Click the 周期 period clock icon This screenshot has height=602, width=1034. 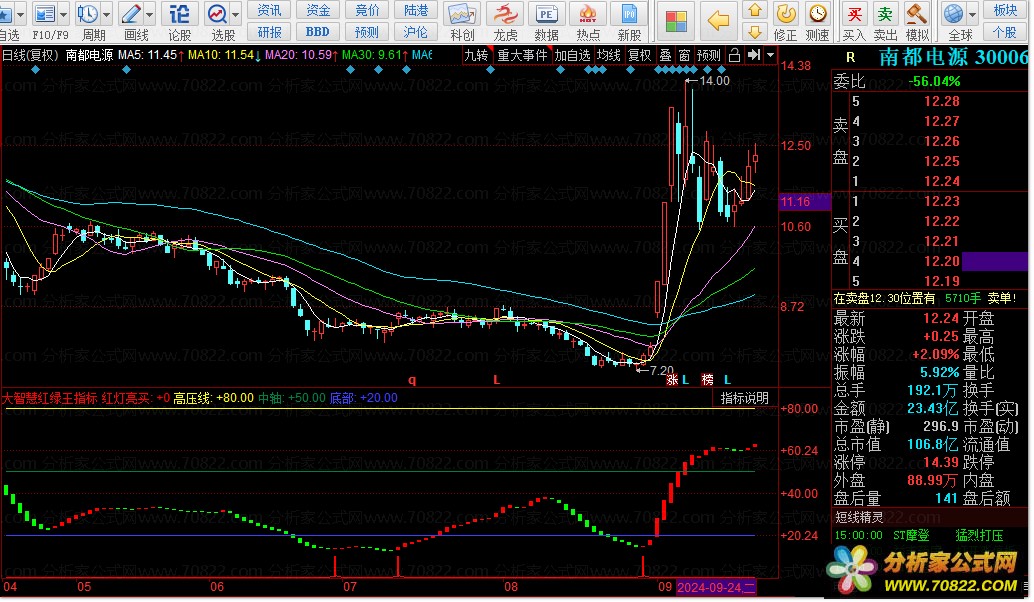pyautogui.click(x=87, y=14)
